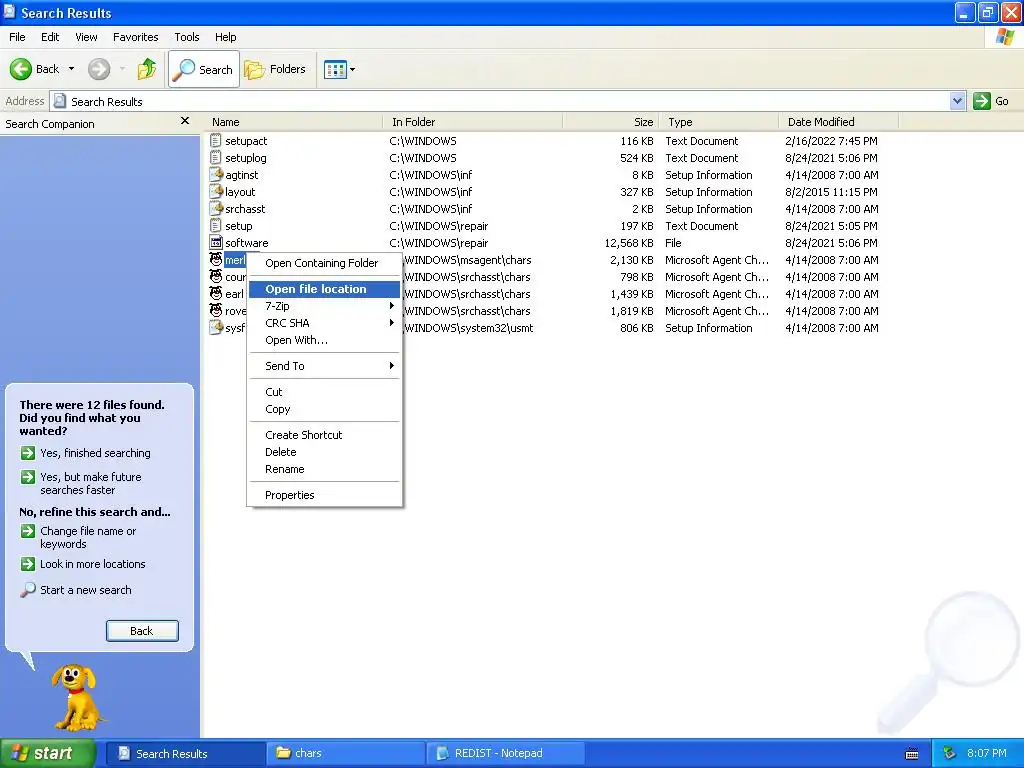Click the Start button
Viewport: 1024px width, 768px height.
click(48, 753)
